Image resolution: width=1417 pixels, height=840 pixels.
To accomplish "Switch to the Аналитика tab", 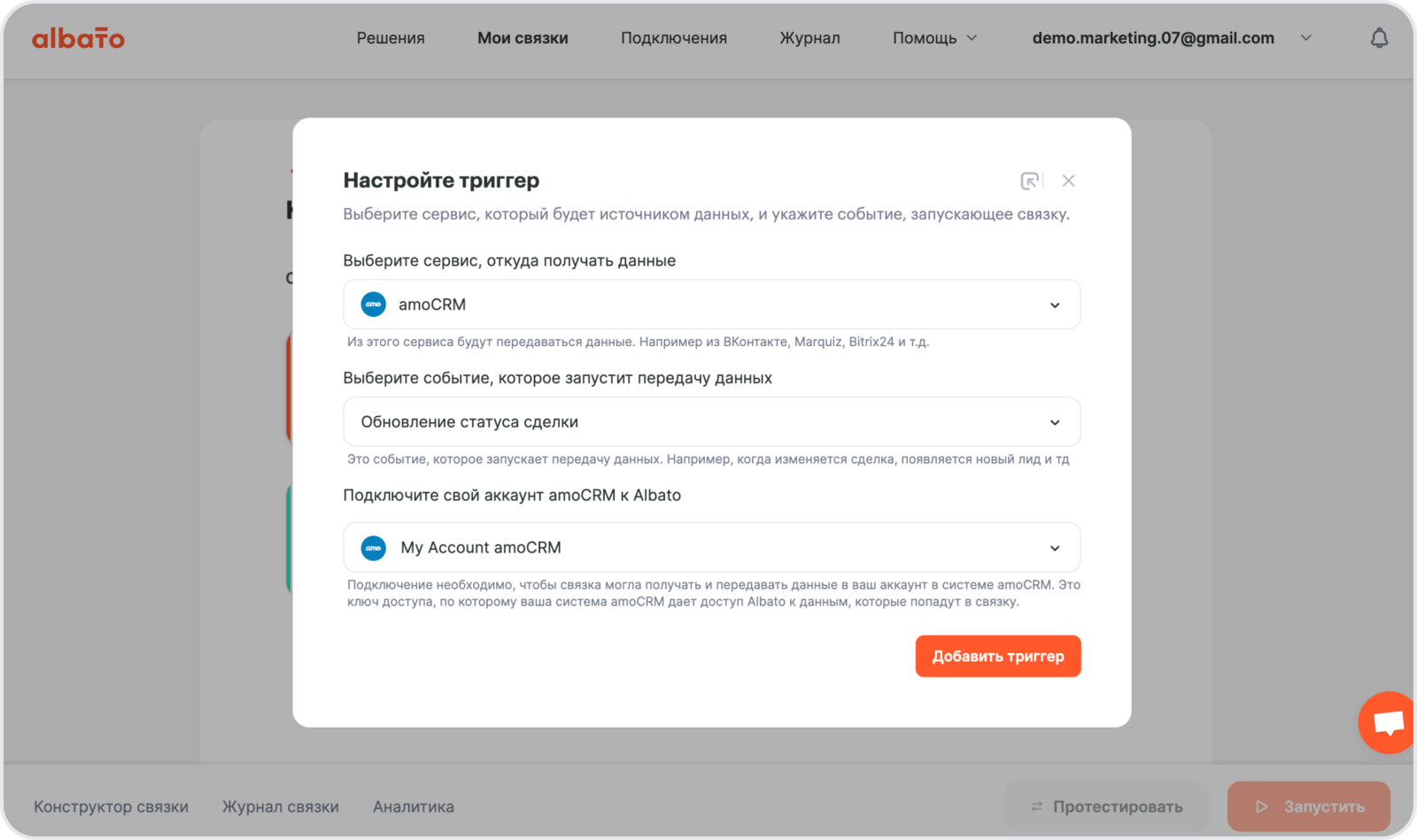I will 413,806.
